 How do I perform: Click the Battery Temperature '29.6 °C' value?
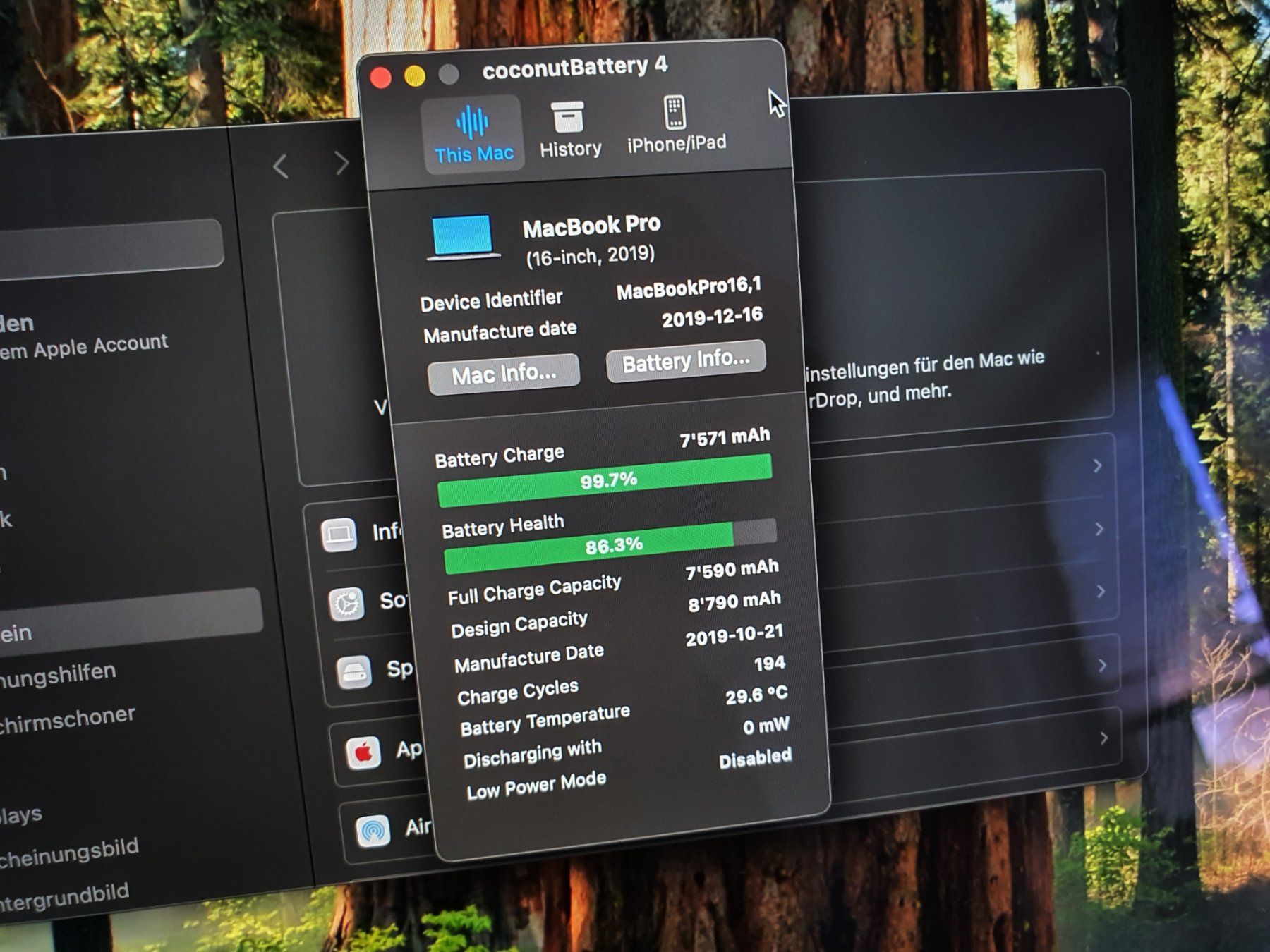coord(756,695)
